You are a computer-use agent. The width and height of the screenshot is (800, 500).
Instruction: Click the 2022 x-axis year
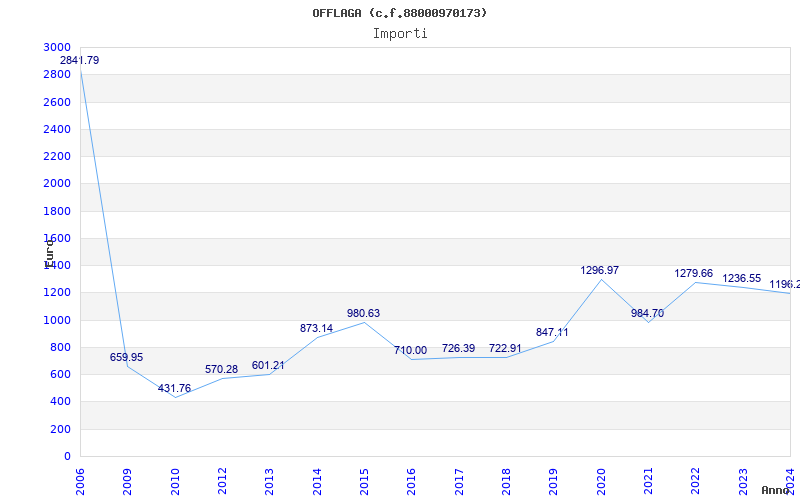pos(695,481)
